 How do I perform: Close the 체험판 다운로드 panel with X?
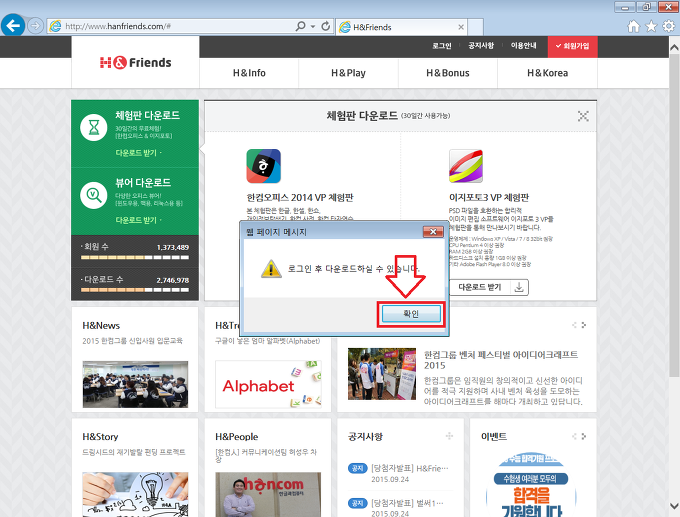[583, 116]
